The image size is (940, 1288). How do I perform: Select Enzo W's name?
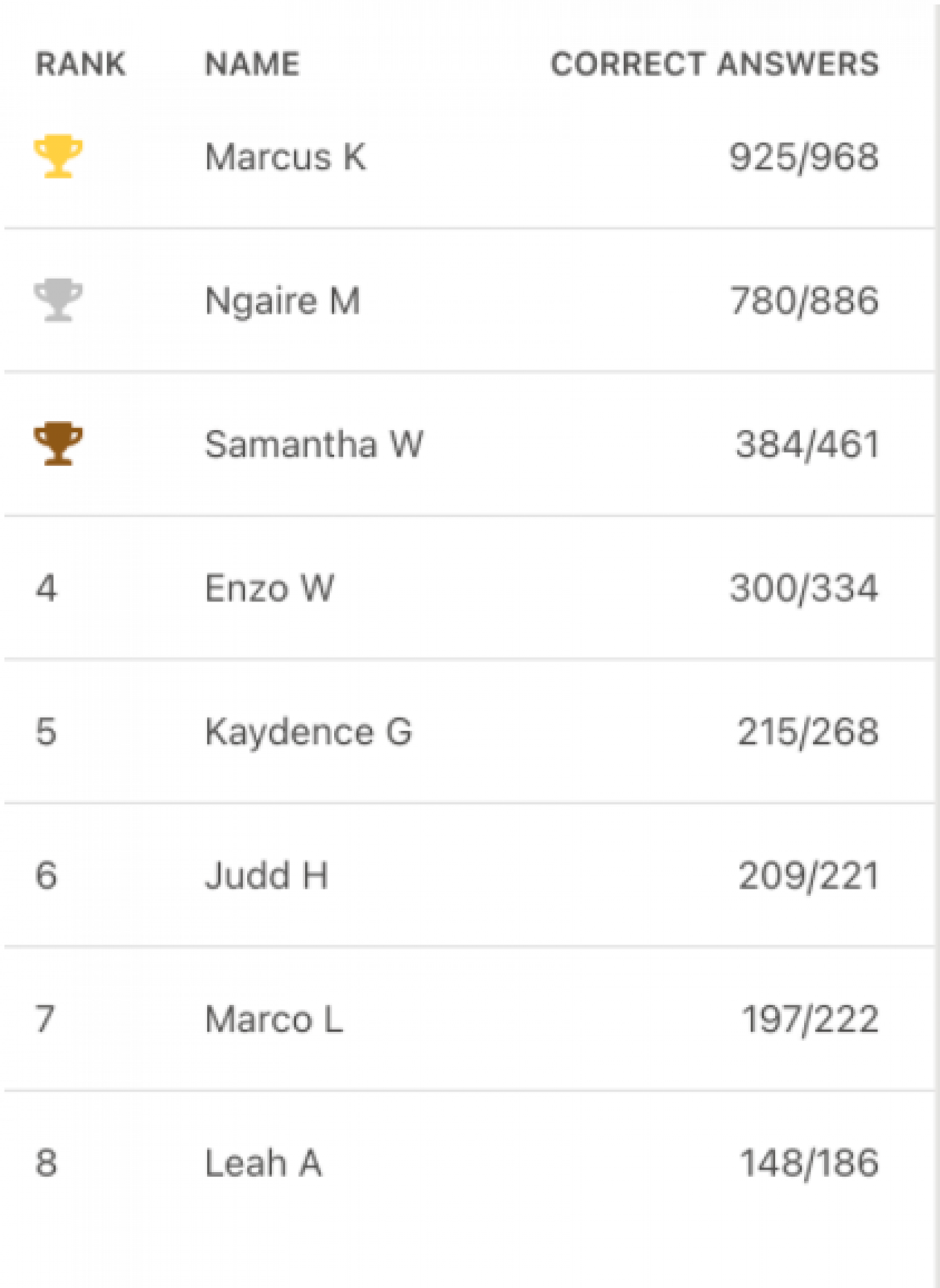270,588
